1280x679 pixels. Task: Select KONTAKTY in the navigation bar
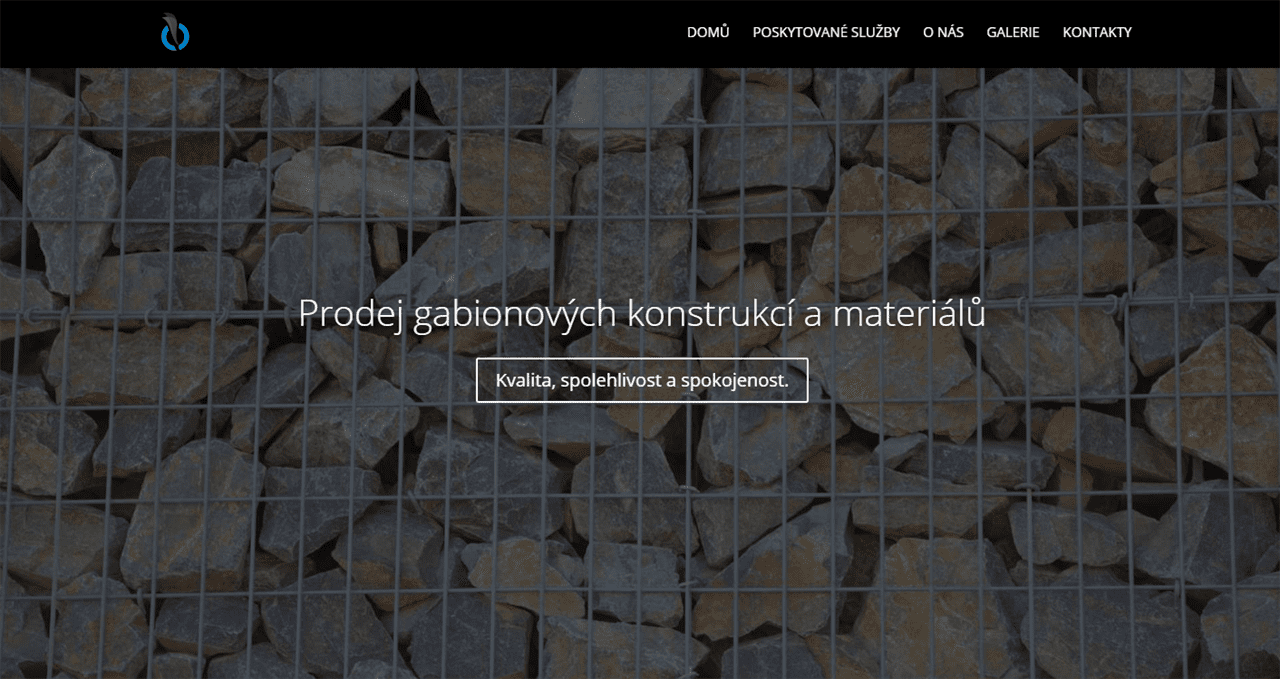[1097, 32]
